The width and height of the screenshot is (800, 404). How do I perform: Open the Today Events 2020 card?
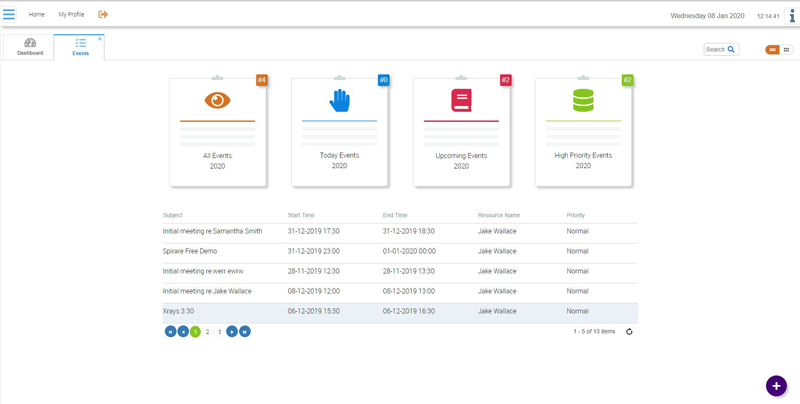(340, 132)
